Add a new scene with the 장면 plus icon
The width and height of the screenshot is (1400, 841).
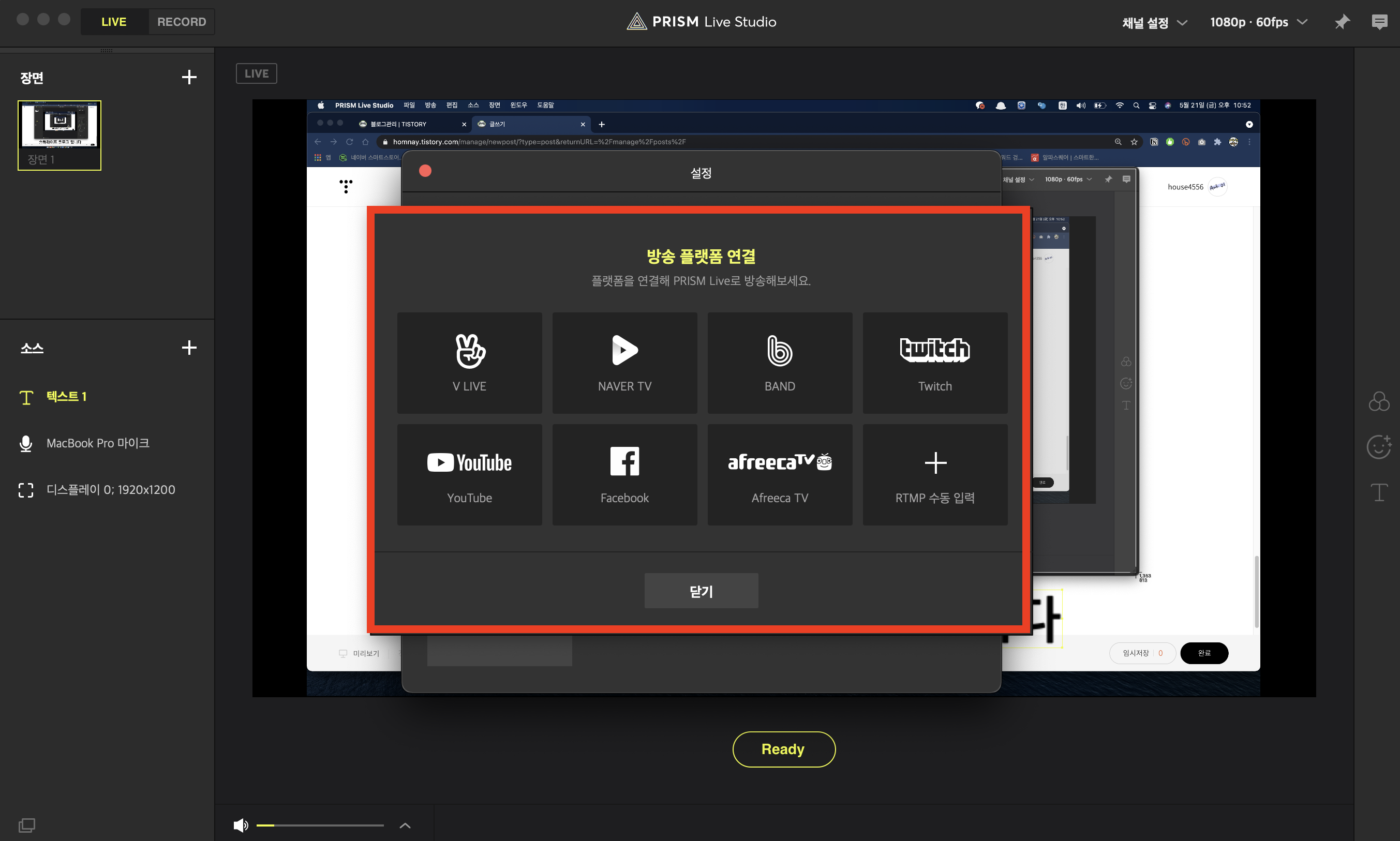(x=189, y=77)
